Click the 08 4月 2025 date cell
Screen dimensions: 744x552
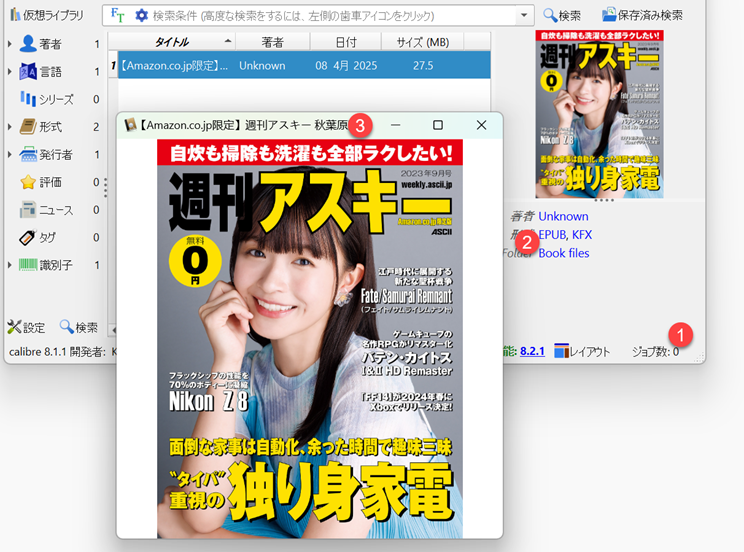[x=346, y=65]
